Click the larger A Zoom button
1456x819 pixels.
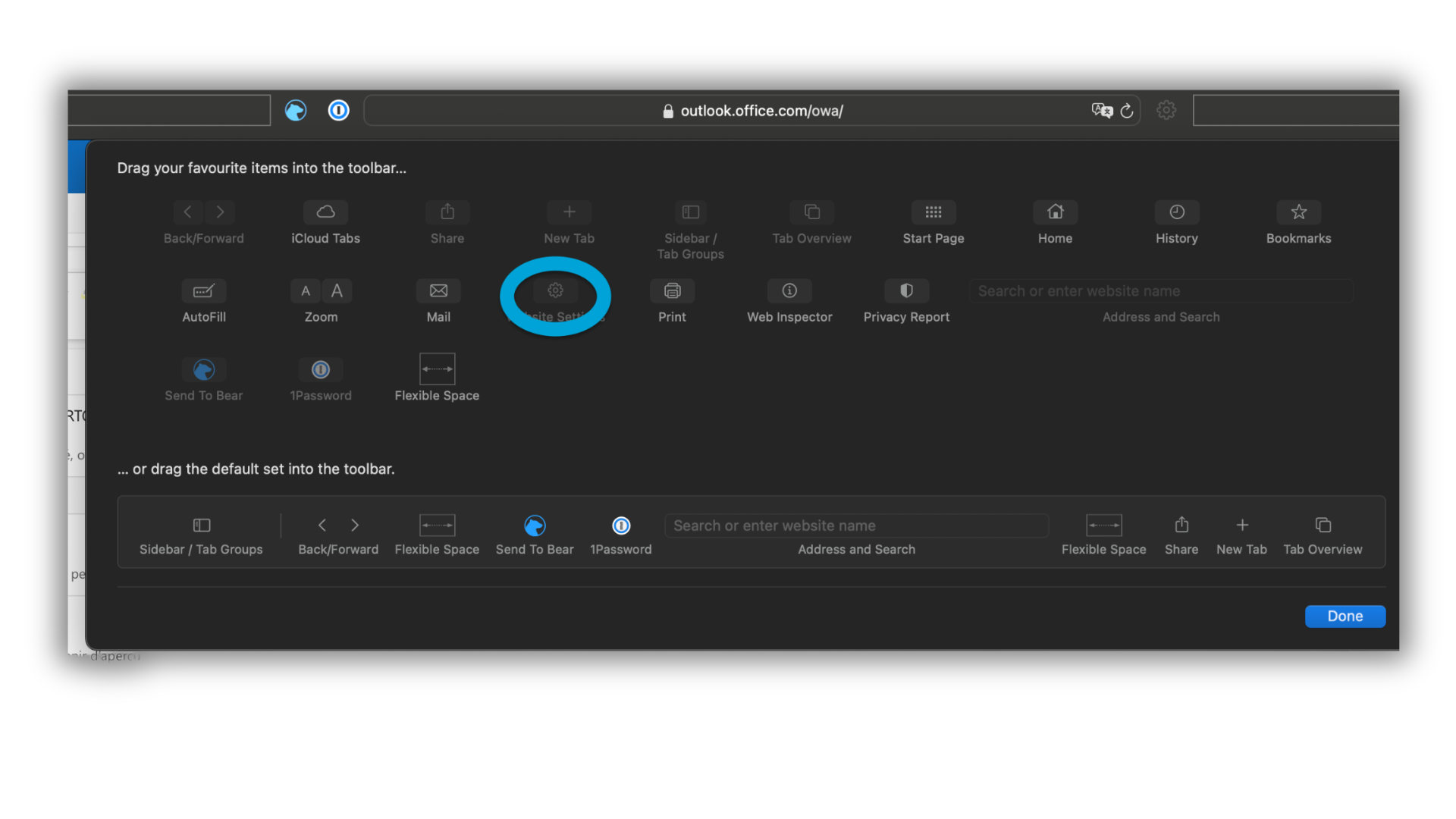click(337, 291)
